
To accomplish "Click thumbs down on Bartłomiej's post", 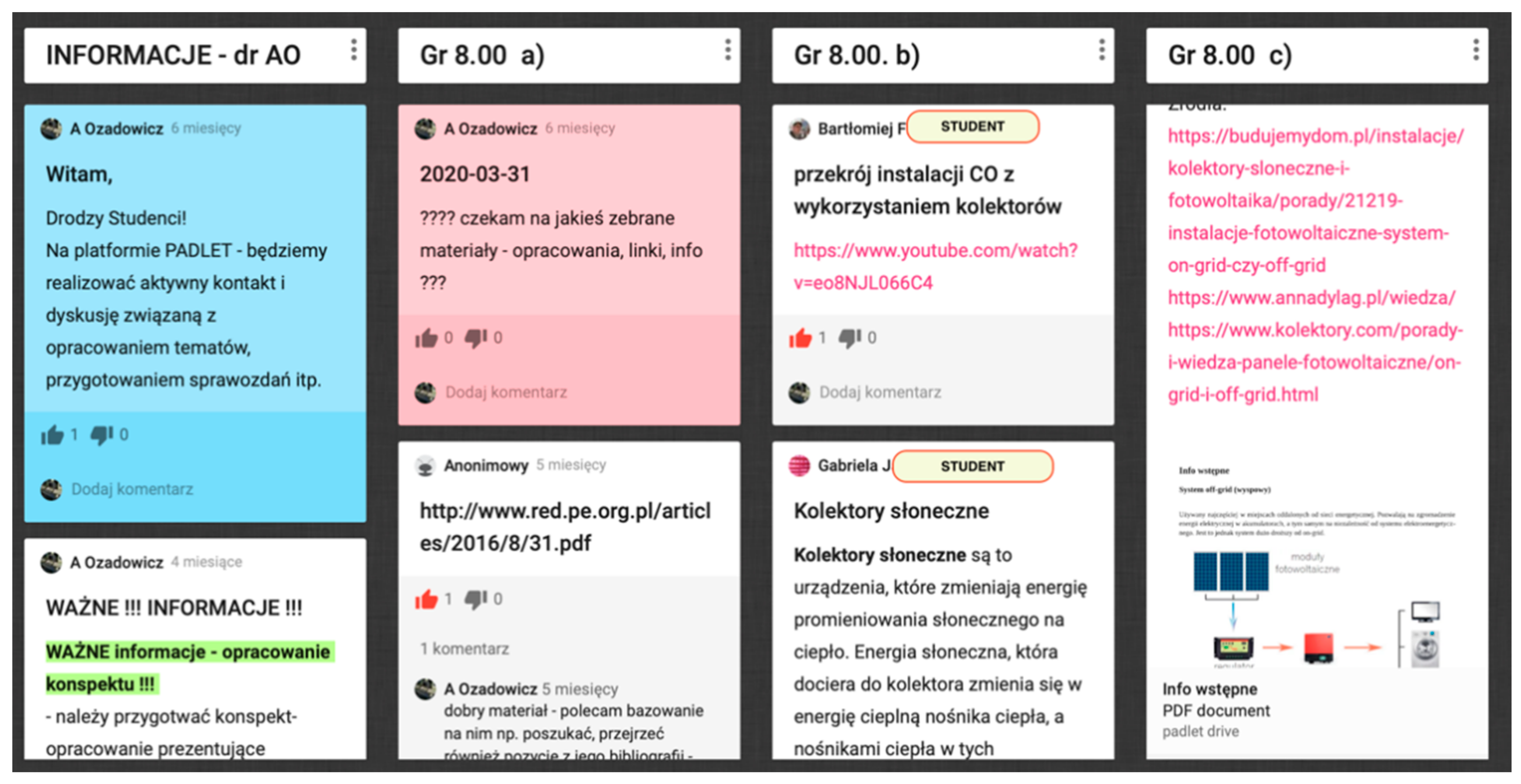I will [850, 338].
